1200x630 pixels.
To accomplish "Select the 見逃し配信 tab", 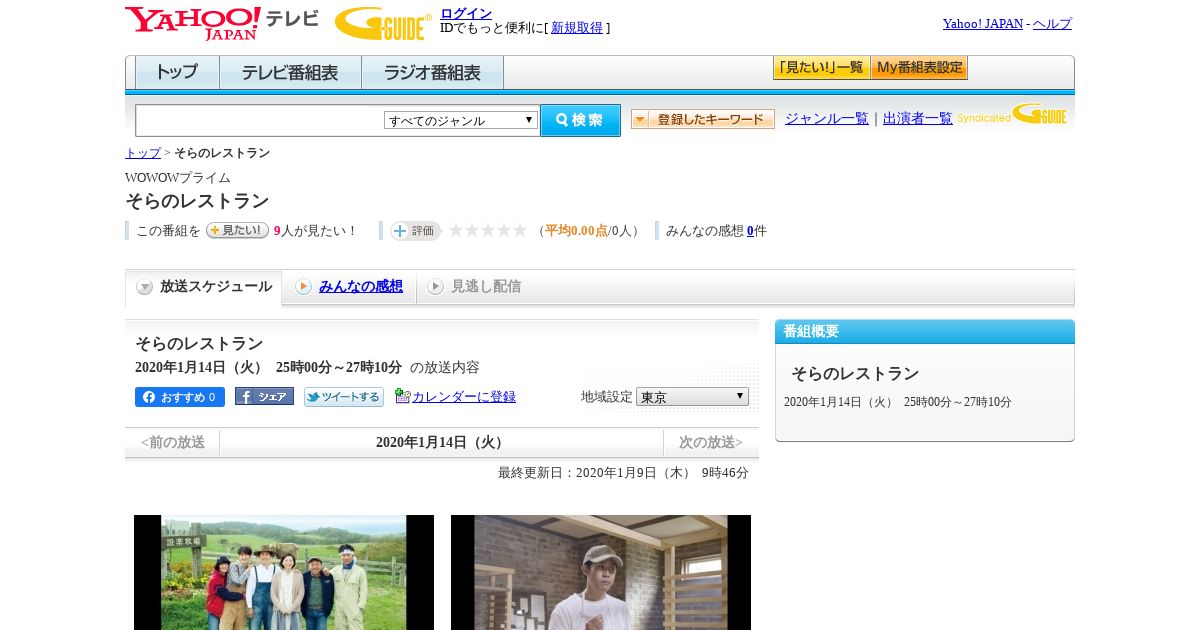I will [x=486, y=286].
